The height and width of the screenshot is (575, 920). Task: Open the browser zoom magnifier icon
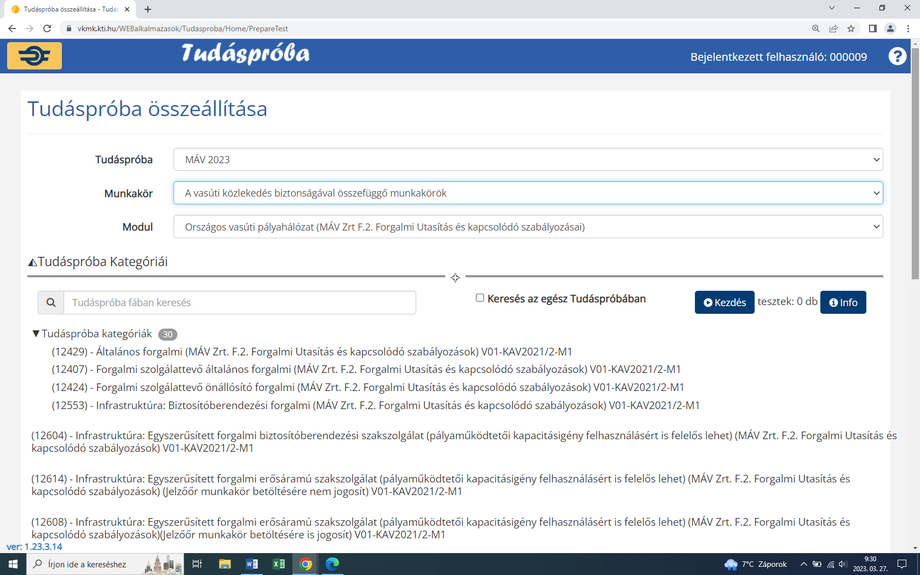816,28
